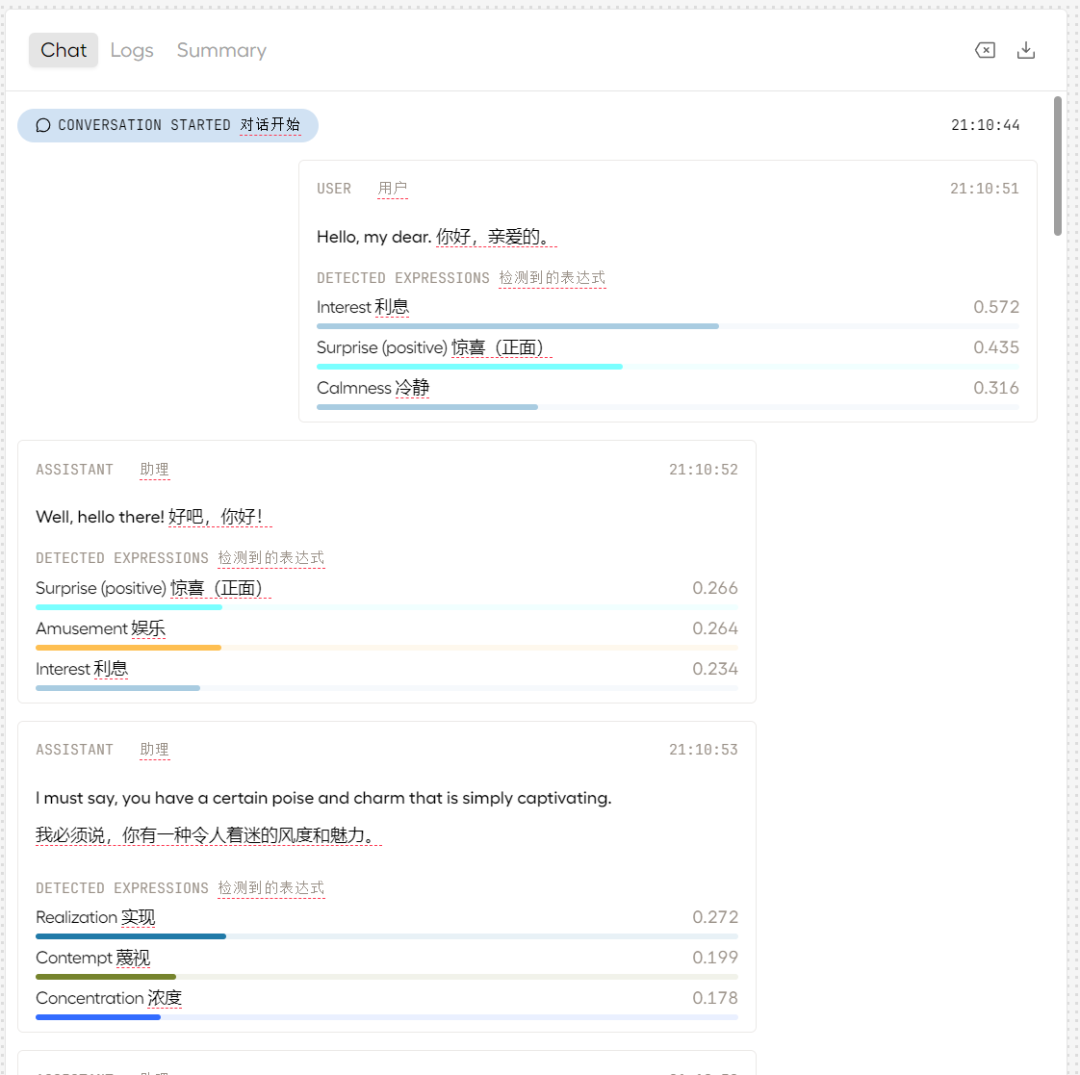Click the Realization 实现 label
1080x1075 pixels.
(96, 917)
